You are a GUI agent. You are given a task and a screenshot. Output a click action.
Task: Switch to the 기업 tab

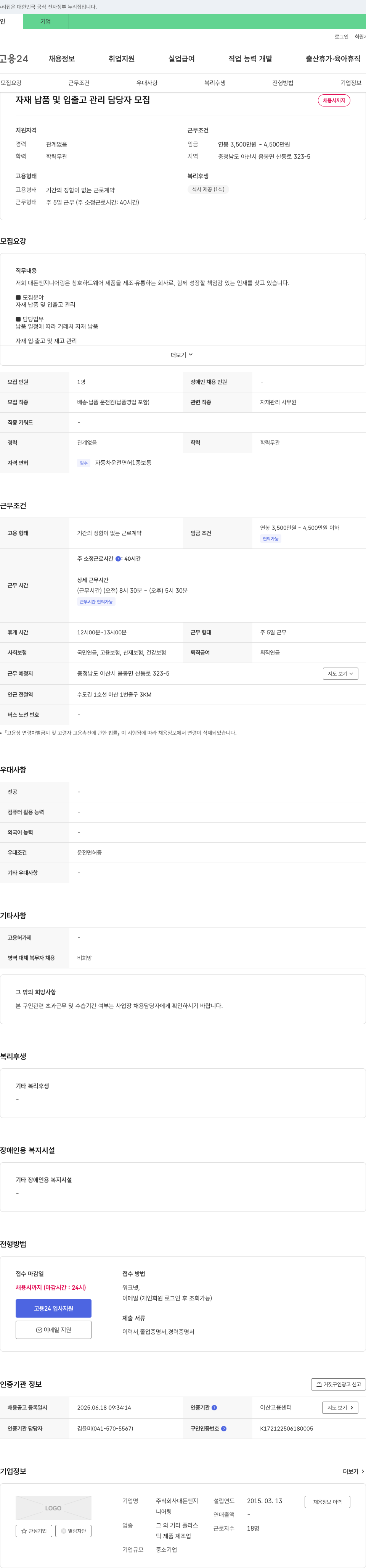(46, 21)
